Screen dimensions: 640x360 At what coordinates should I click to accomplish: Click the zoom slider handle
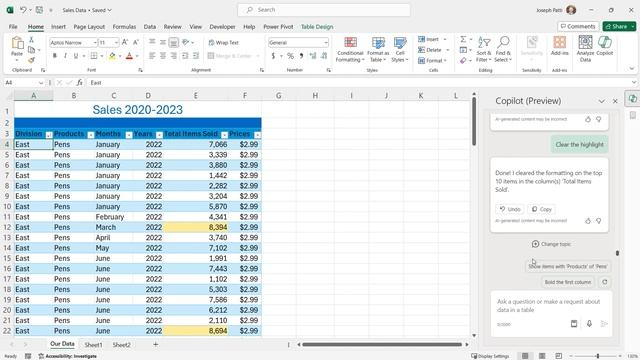coord(598,356)
